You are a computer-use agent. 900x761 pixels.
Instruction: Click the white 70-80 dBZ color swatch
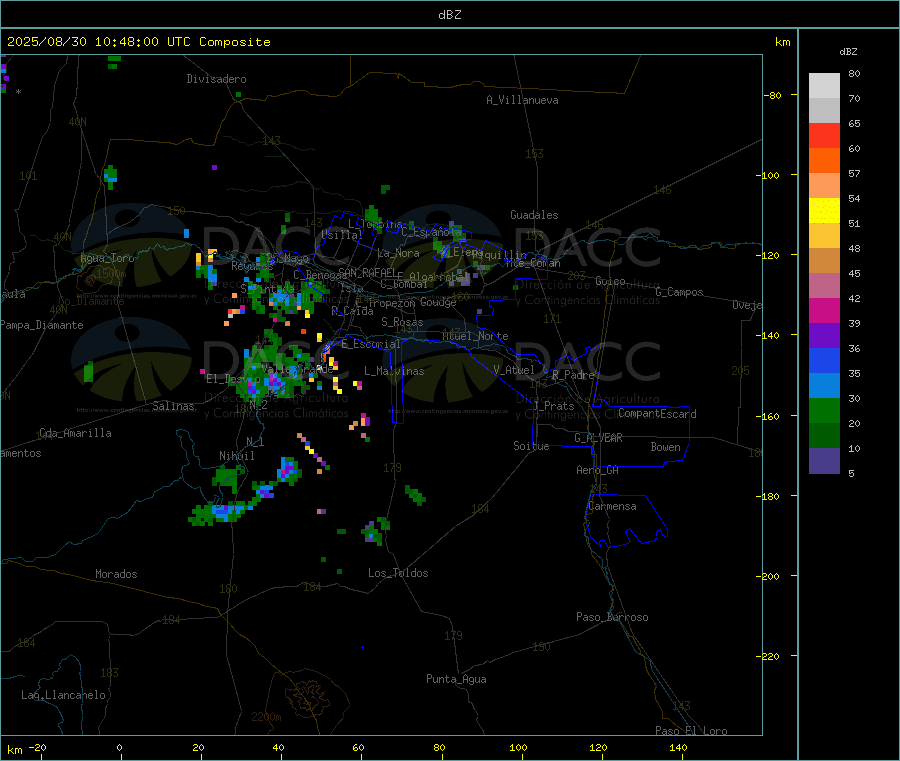(x=824, y=86)
